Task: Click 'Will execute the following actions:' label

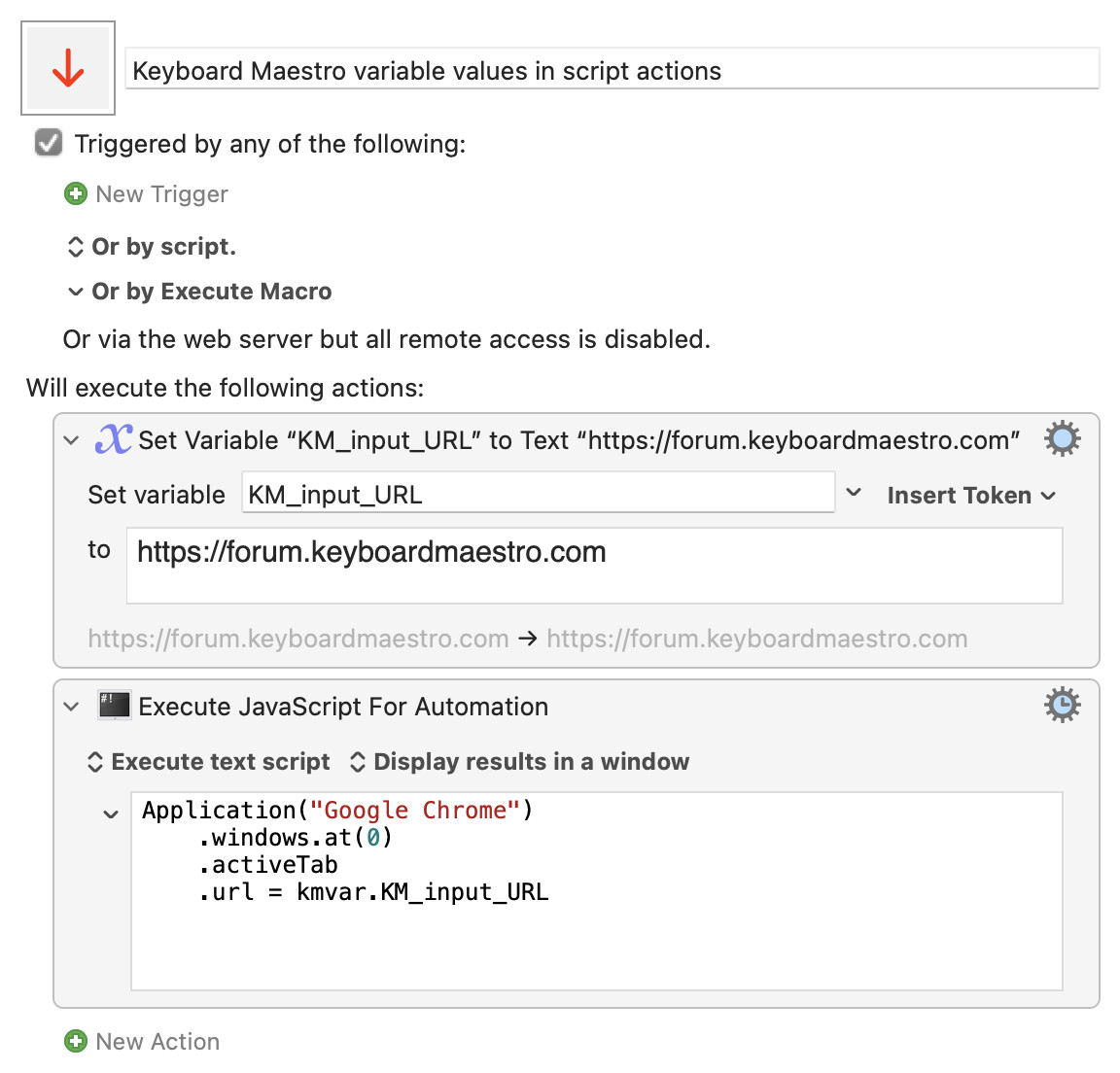Action: [x=225, y=388]
